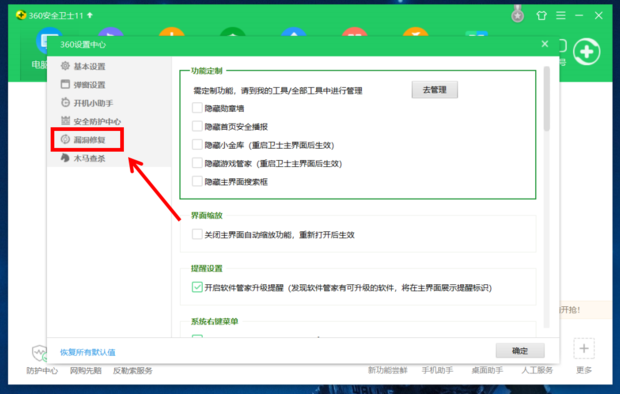Check the 隐藏游戏管家 option
The height and width of the screenshot is (394, 620).
pos(197,163)
